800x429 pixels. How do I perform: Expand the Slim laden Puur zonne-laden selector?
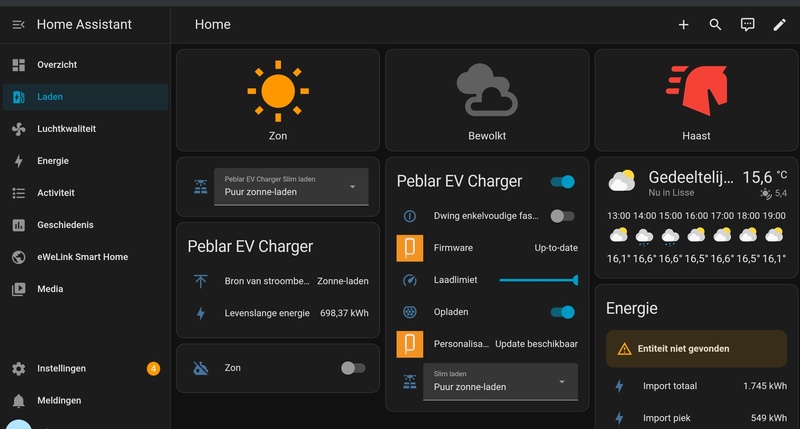pyautogui.click(x=501, y=382)
